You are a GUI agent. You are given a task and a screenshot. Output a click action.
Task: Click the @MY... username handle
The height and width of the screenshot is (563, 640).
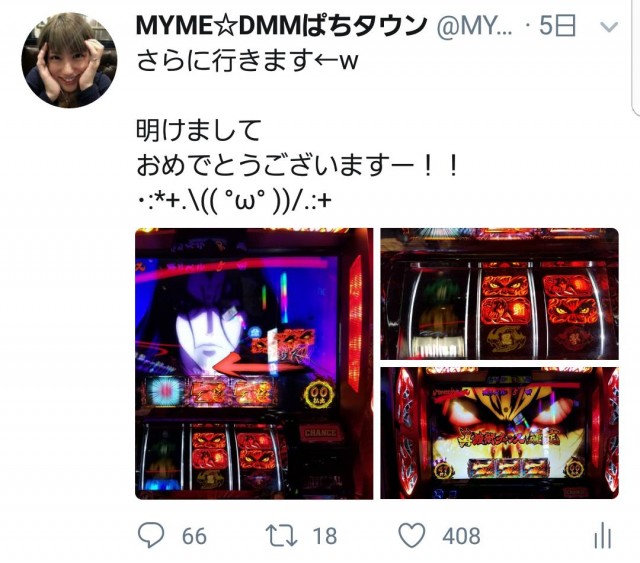475,27
